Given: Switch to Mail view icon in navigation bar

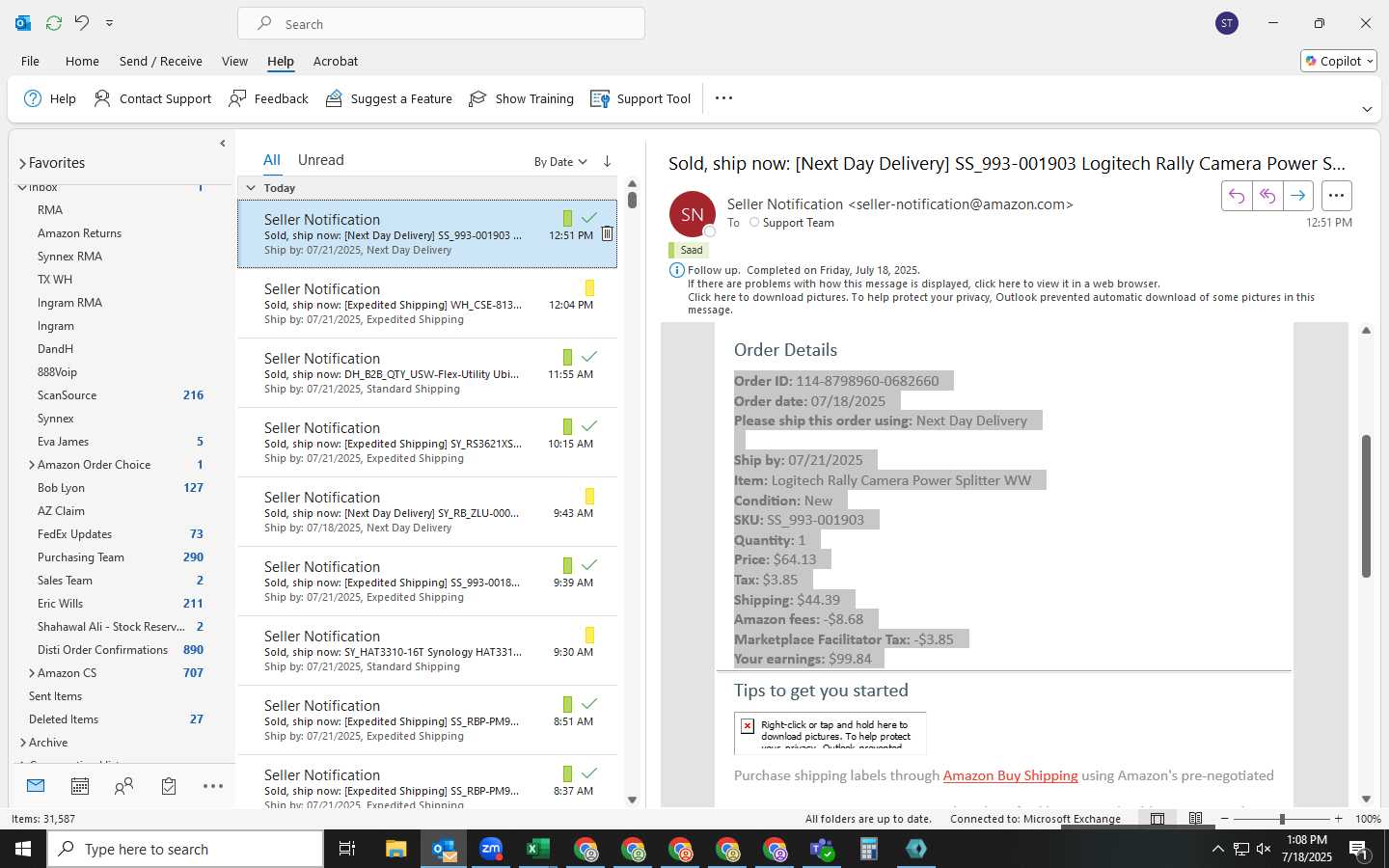Looking at the screenshot, I should tap(36, 786).
